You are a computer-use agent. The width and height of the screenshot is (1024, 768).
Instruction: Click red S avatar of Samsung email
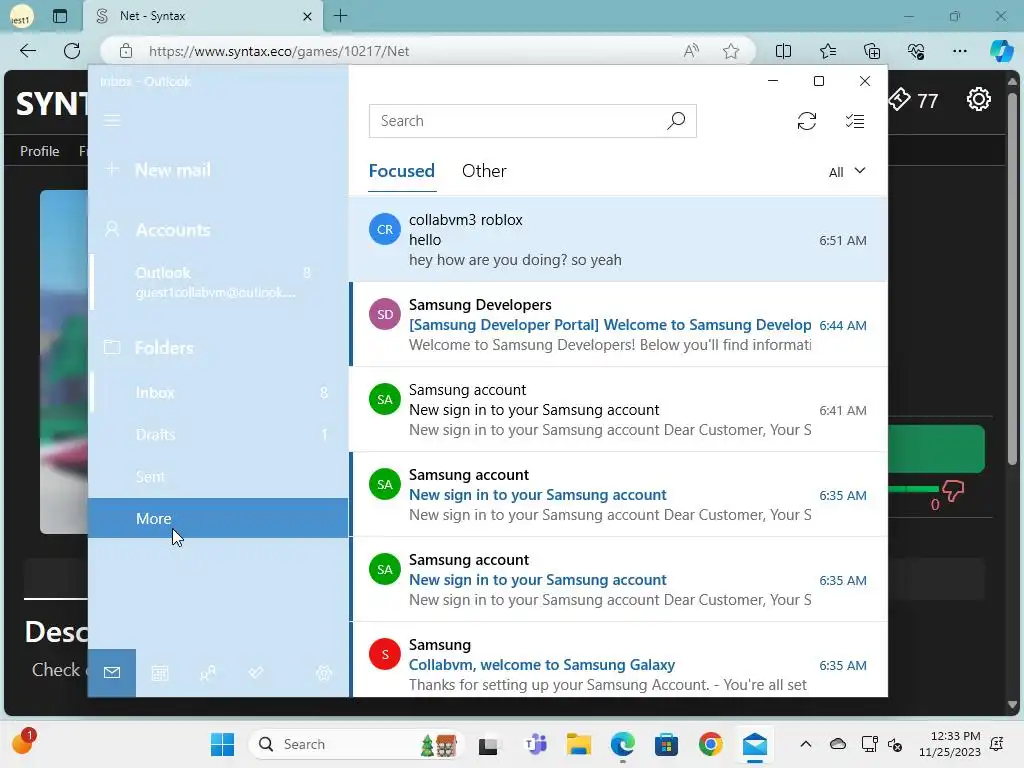(x=385, y=654)
